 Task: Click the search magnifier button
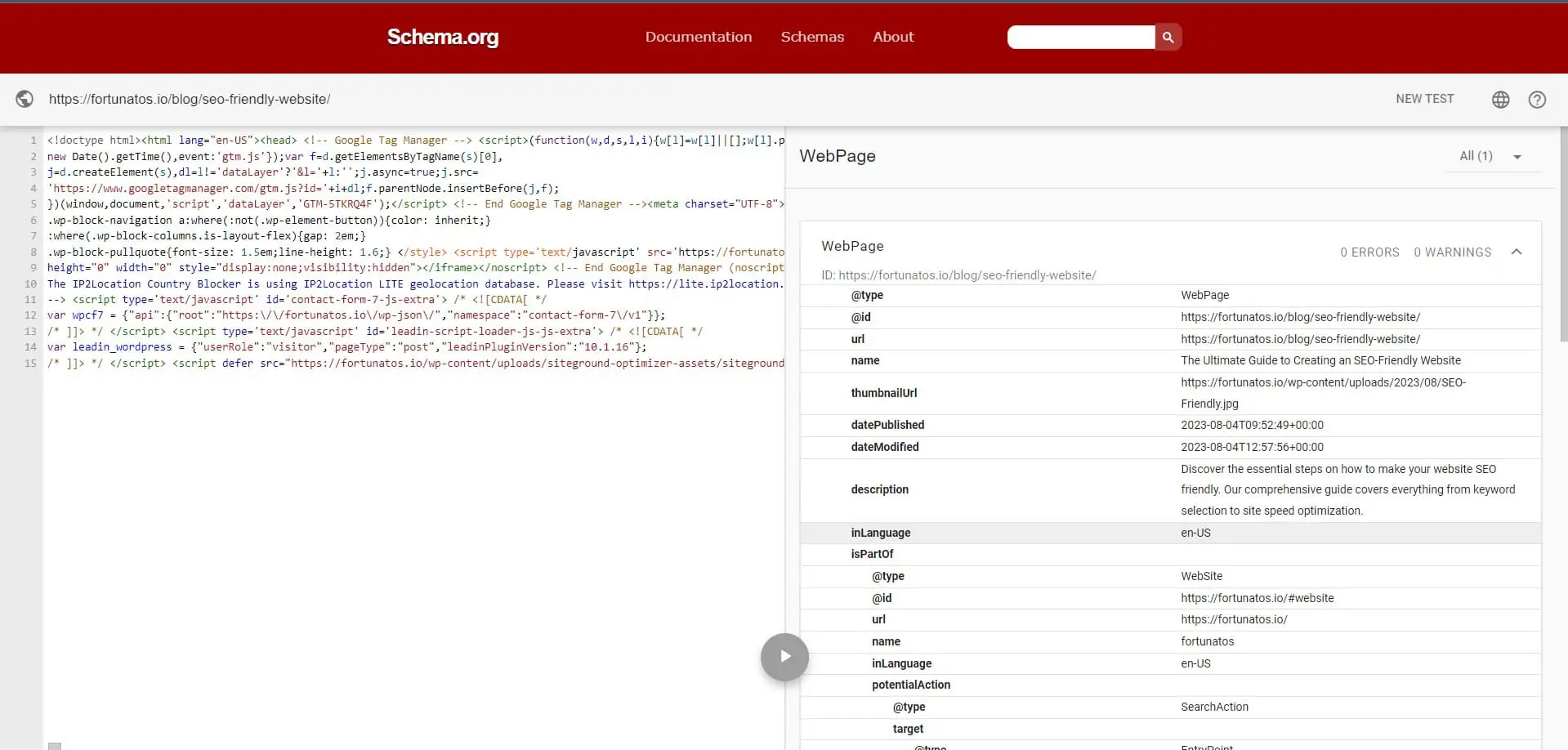pos(1168,37)
